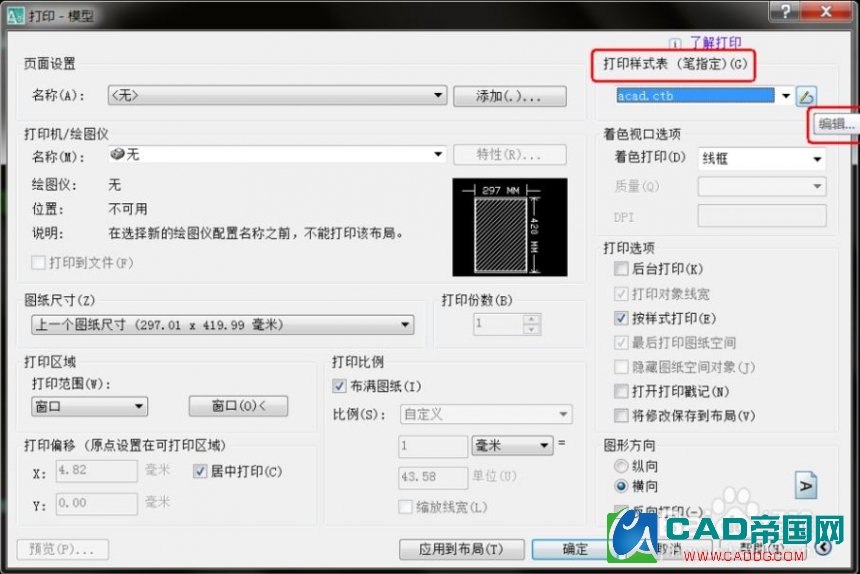The width and height of the screenshot is (860, 574).
Task: Click the collapse dialog arrow icon at bottom right
Action: click(x=823, y=547)
